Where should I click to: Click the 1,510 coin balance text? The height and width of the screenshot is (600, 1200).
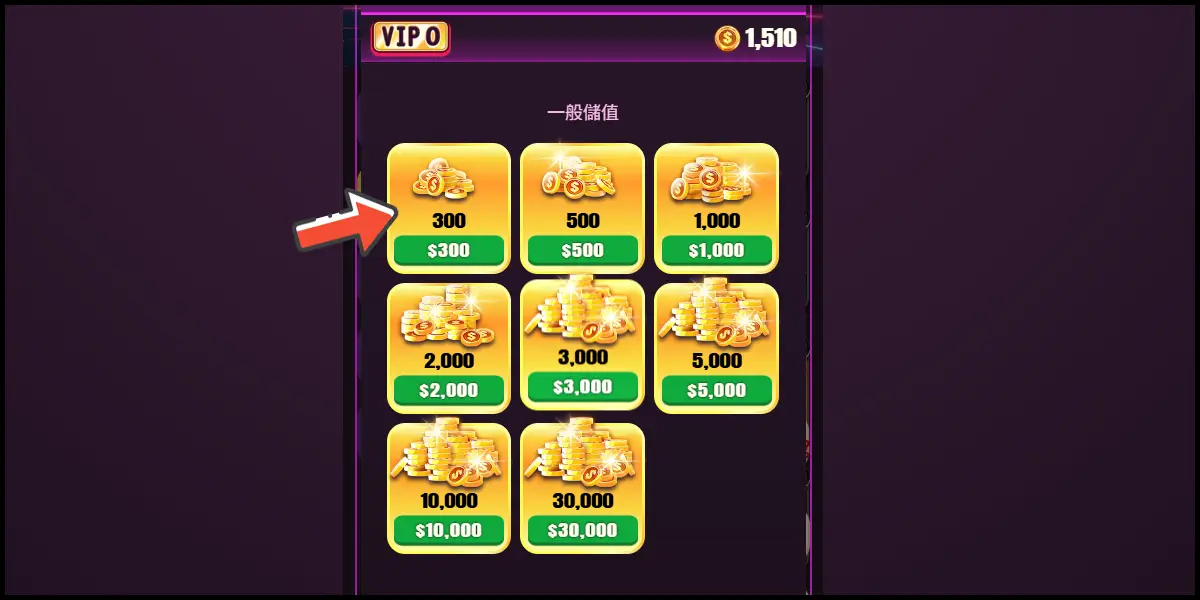(x=771, y=39)
